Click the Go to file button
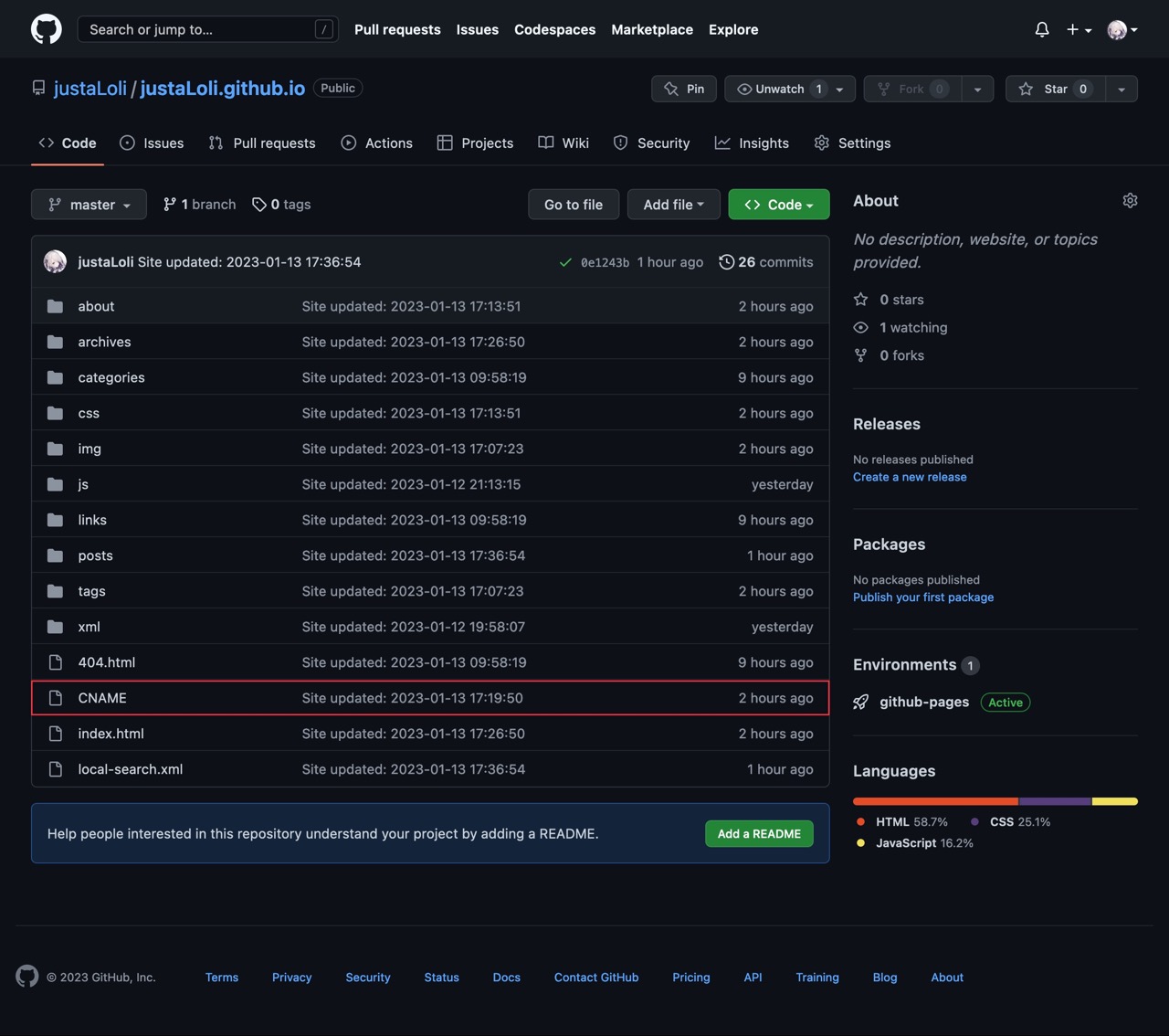The height and width of the screenshot is (1036, 1169). click(574, 205)
